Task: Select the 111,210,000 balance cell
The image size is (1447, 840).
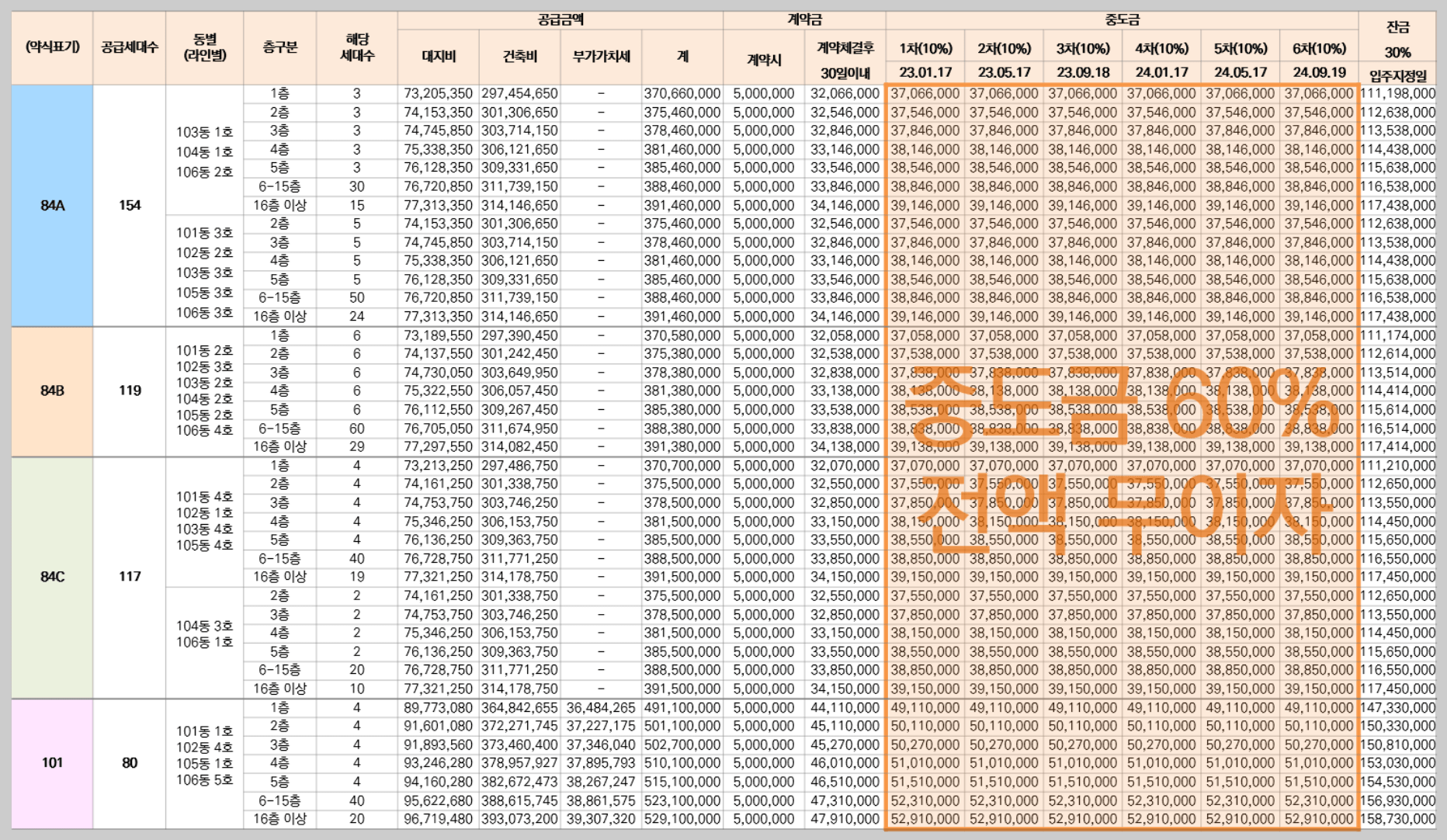Action: [1397, 466]
